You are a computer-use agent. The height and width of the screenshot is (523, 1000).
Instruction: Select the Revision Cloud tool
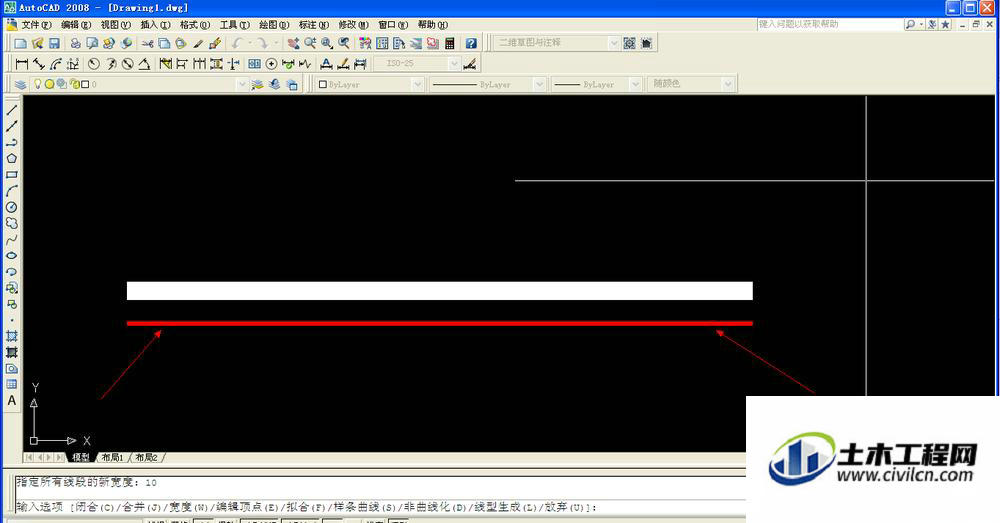(x=11, y=223)
